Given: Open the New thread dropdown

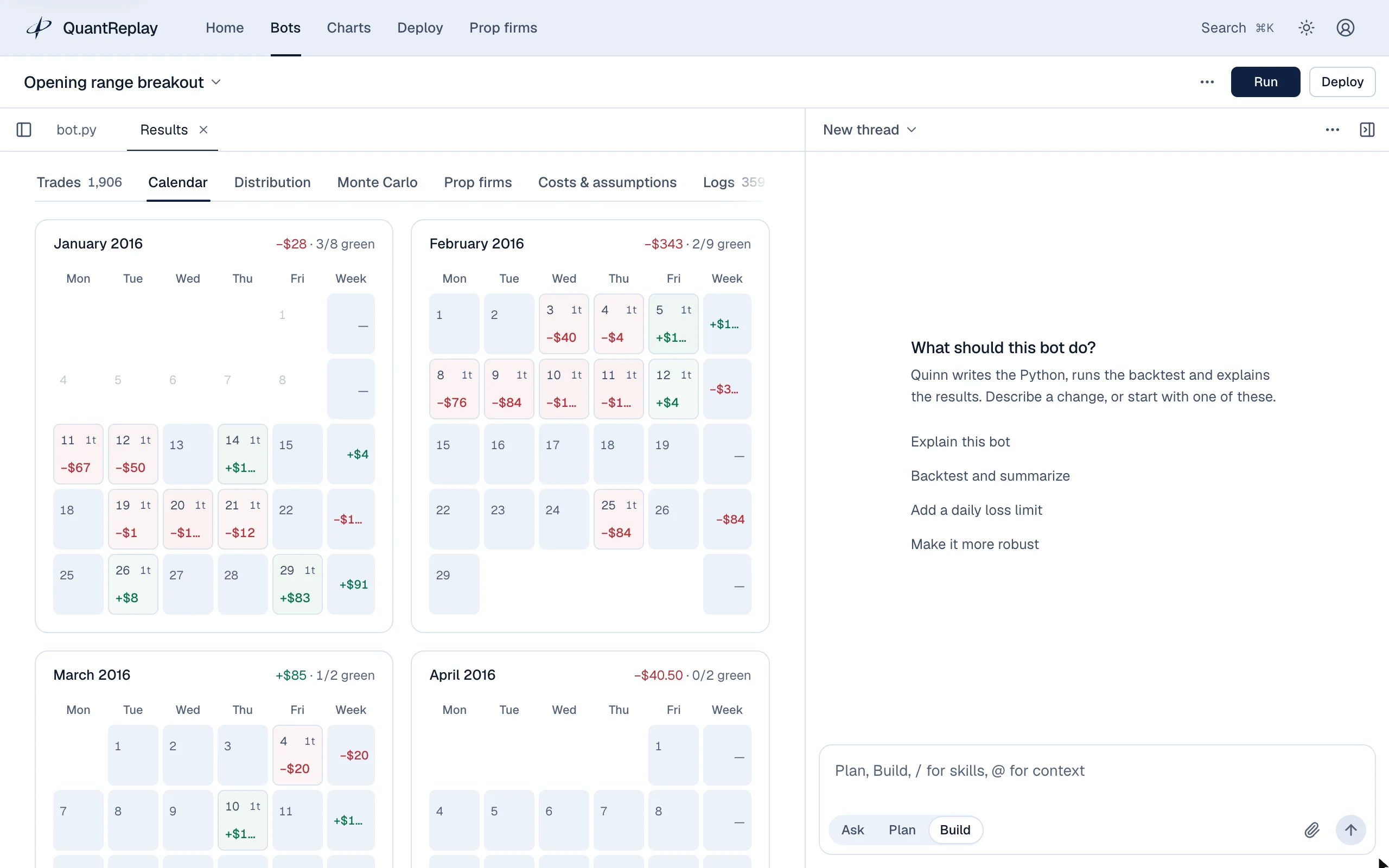Looking at the screenshot, I should pyautogui.click(x=869, y=130).
